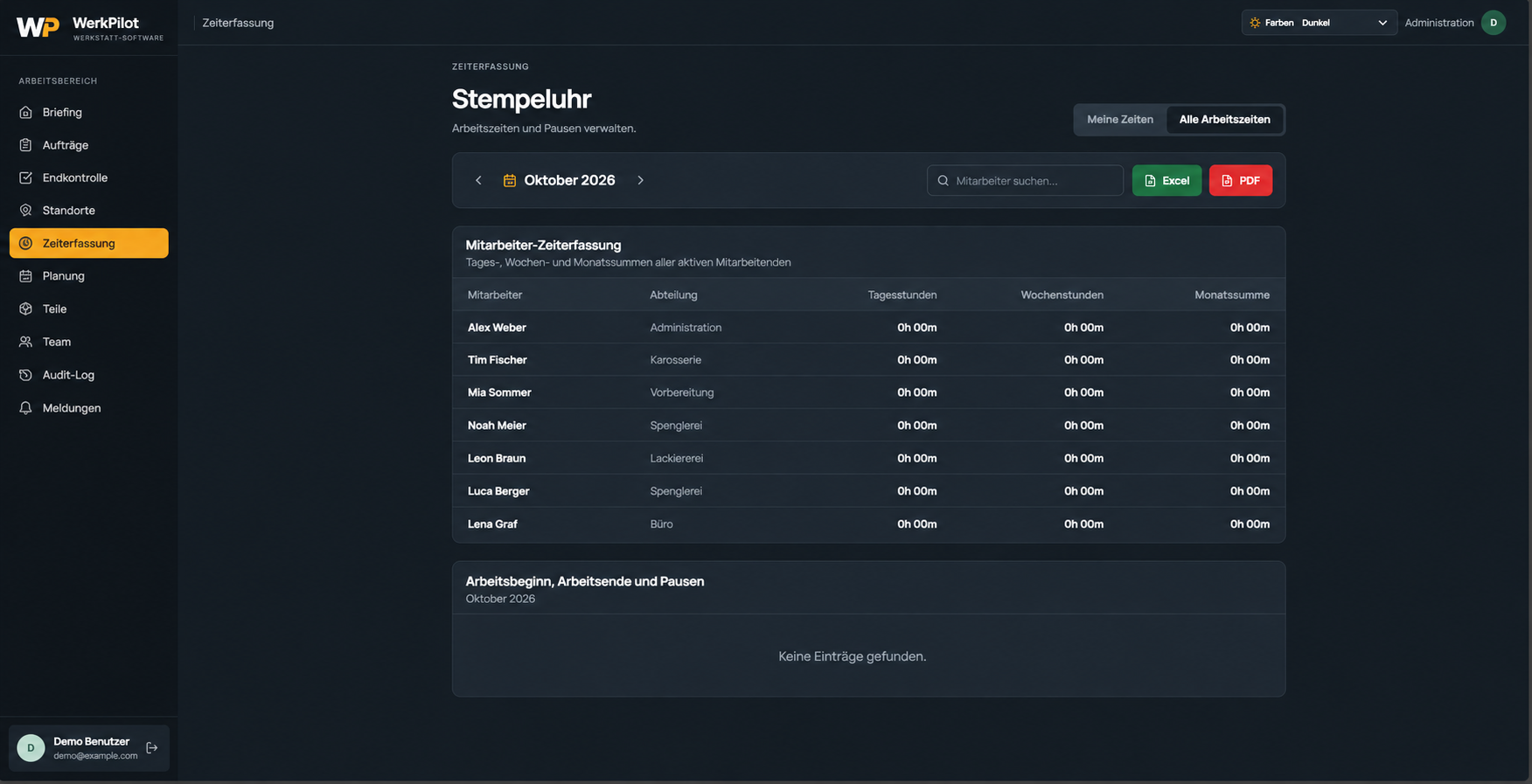Click the calendar icon beside Oktober 2026

[510, 180]
